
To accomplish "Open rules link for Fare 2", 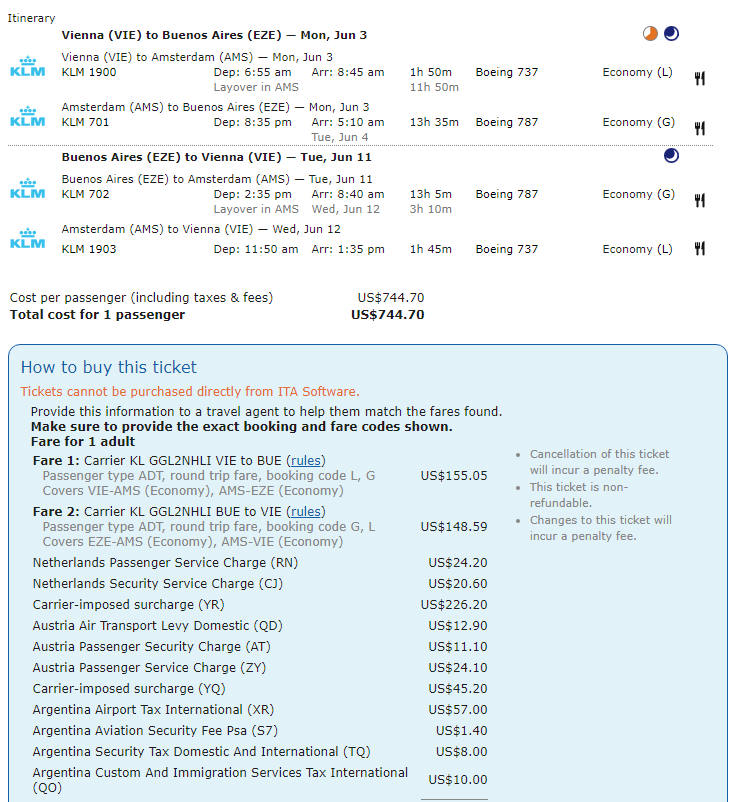I will click(306, 512).
